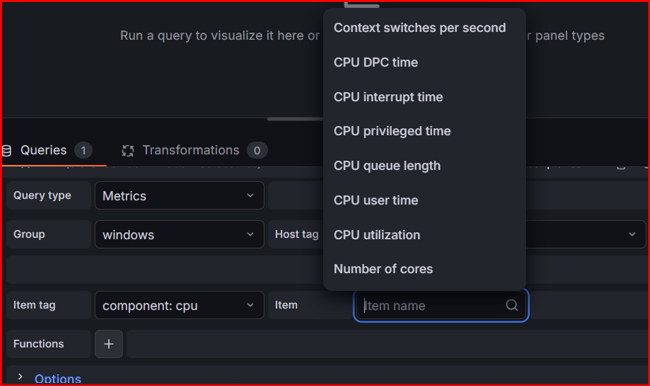Open the Group windows dropdown
650x386 pixels.
(179, 234)
